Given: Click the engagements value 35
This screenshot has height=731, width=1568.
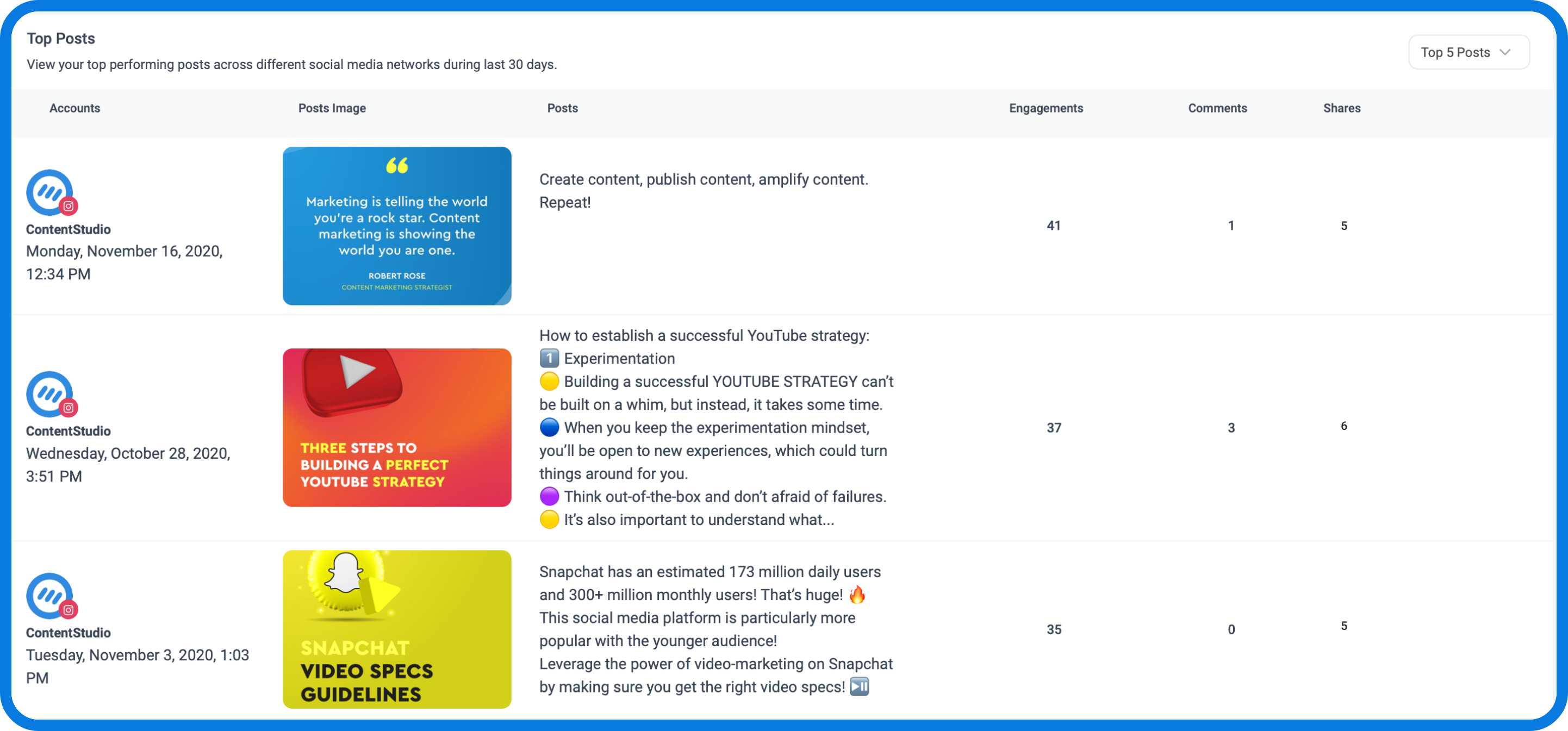Looking at the screenshot, I should pos(1054,629).
